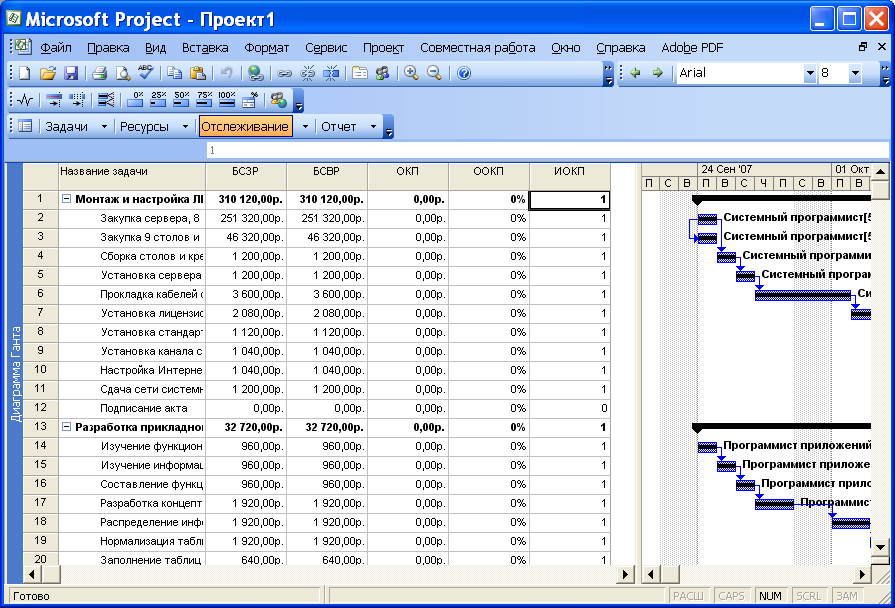The height and width of the screenshot is (608, 895).
Task: Run the spelling check
Action: (146, 73)
